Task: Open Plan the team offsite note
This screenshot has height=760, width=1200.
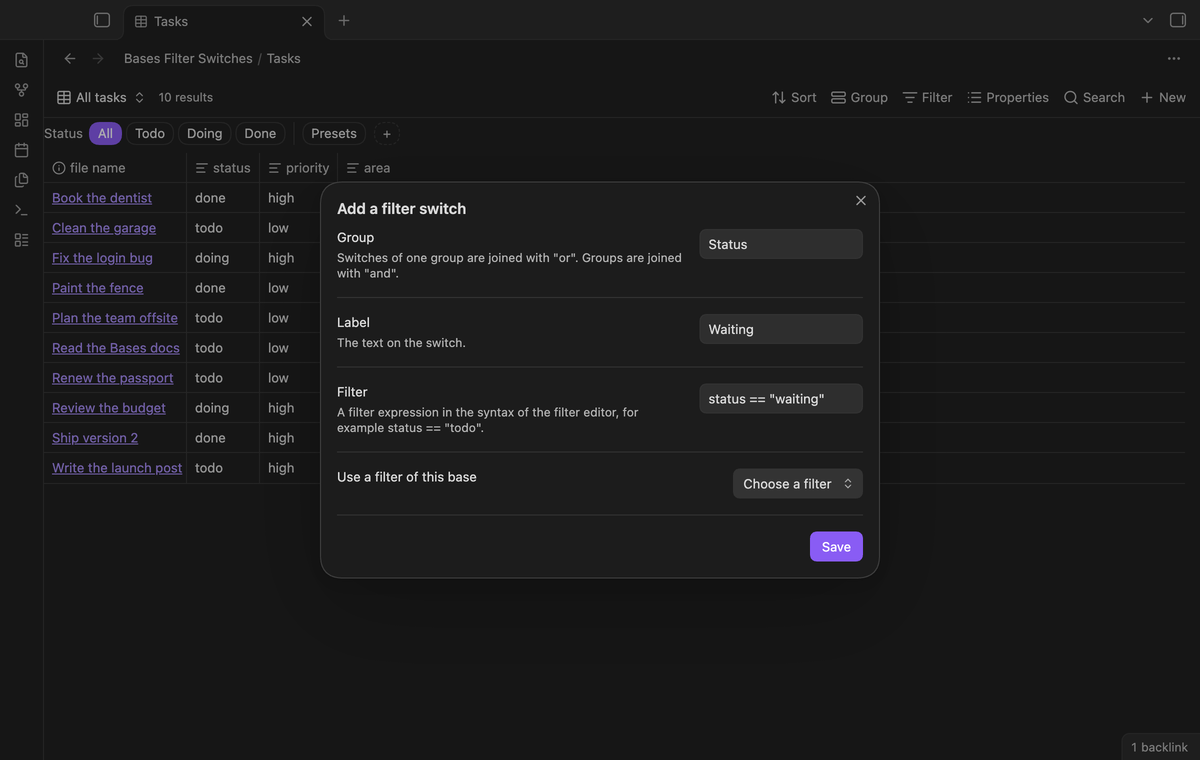Action: [115, 318]
